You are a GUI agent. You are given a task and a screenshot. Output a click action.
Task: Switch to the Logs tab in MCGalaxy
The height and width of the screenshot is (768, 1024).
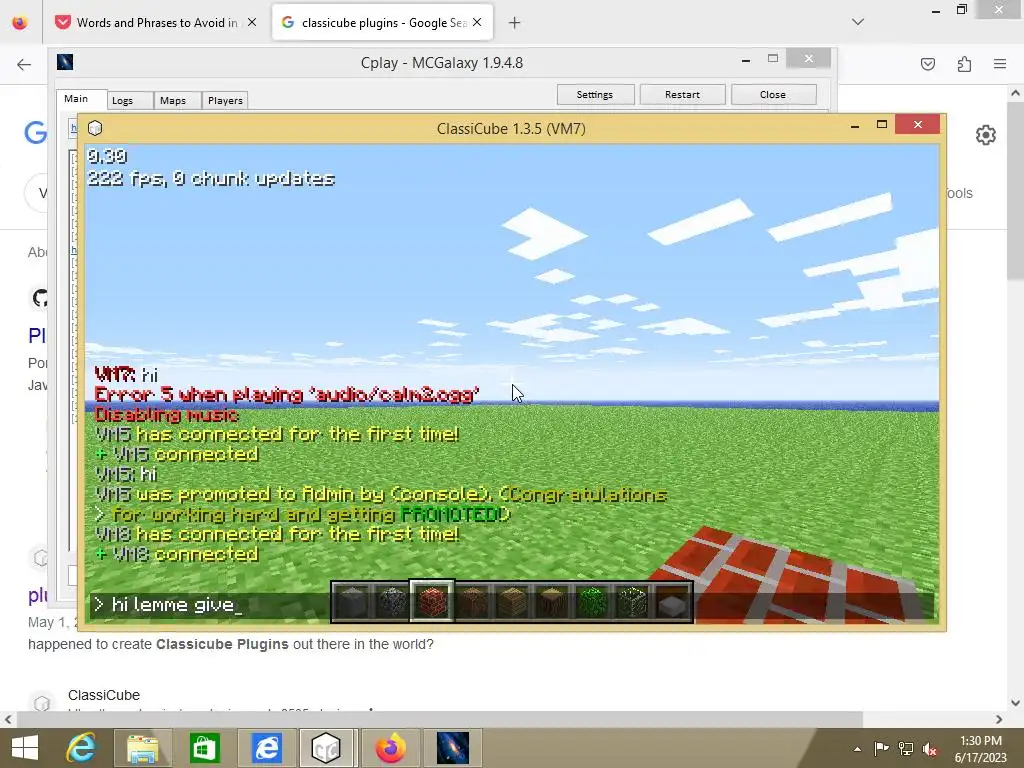[123, 101]
